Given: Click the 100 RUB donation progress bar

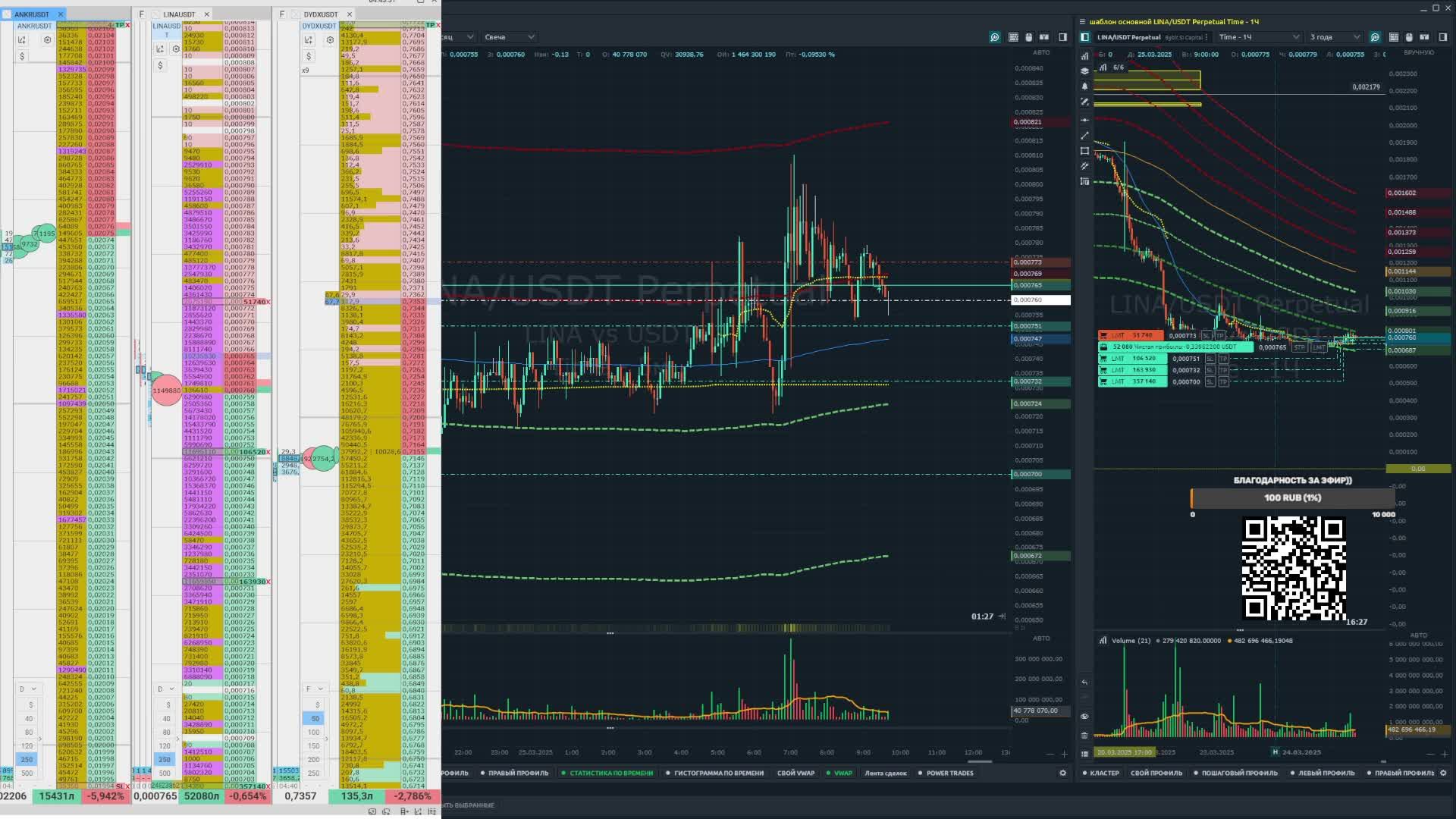Looking at the screenshot, I should point(1292,498).
